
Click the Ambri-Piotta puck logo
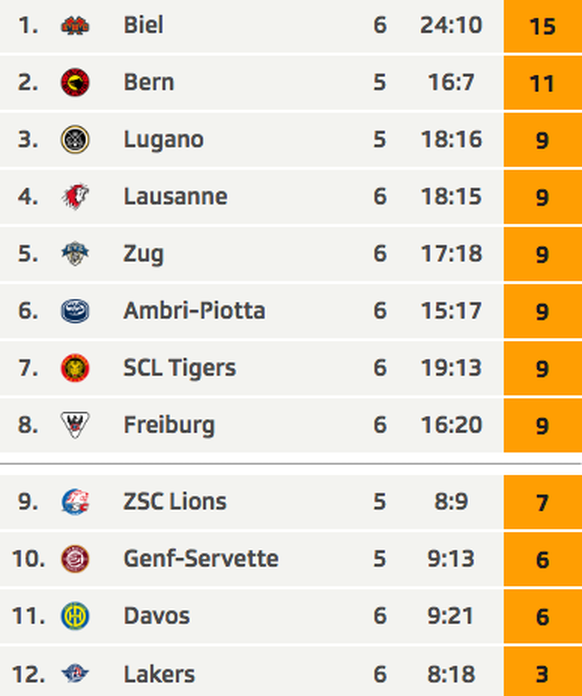click(x=75, y=311)
